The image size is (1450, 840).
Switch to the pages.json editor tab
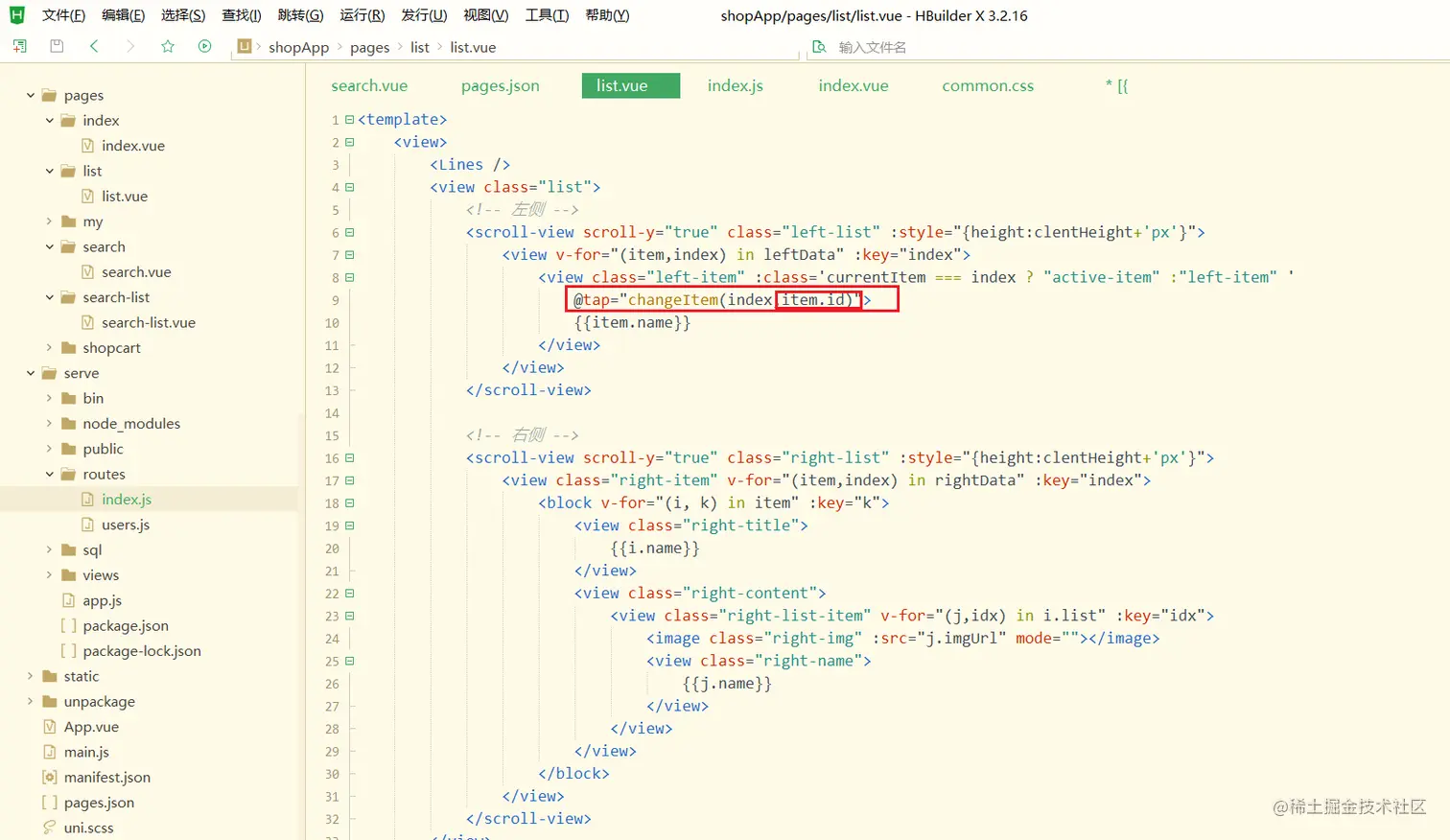click(x=501, y=85)
